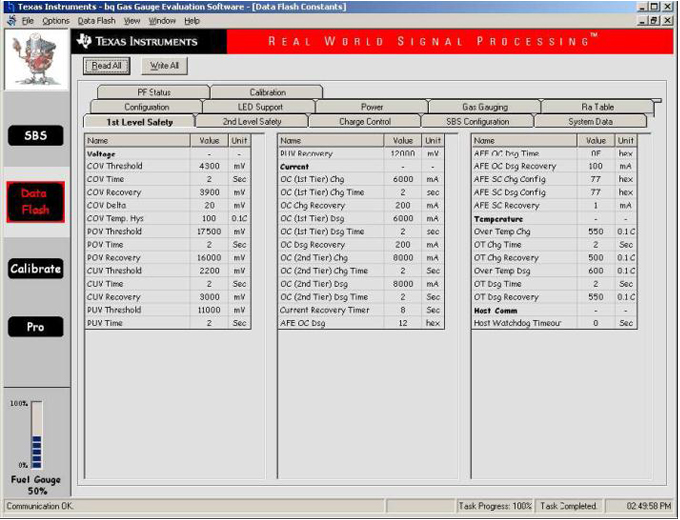
Task: Click the app icon in the title bar
Action: pos(11,7)
